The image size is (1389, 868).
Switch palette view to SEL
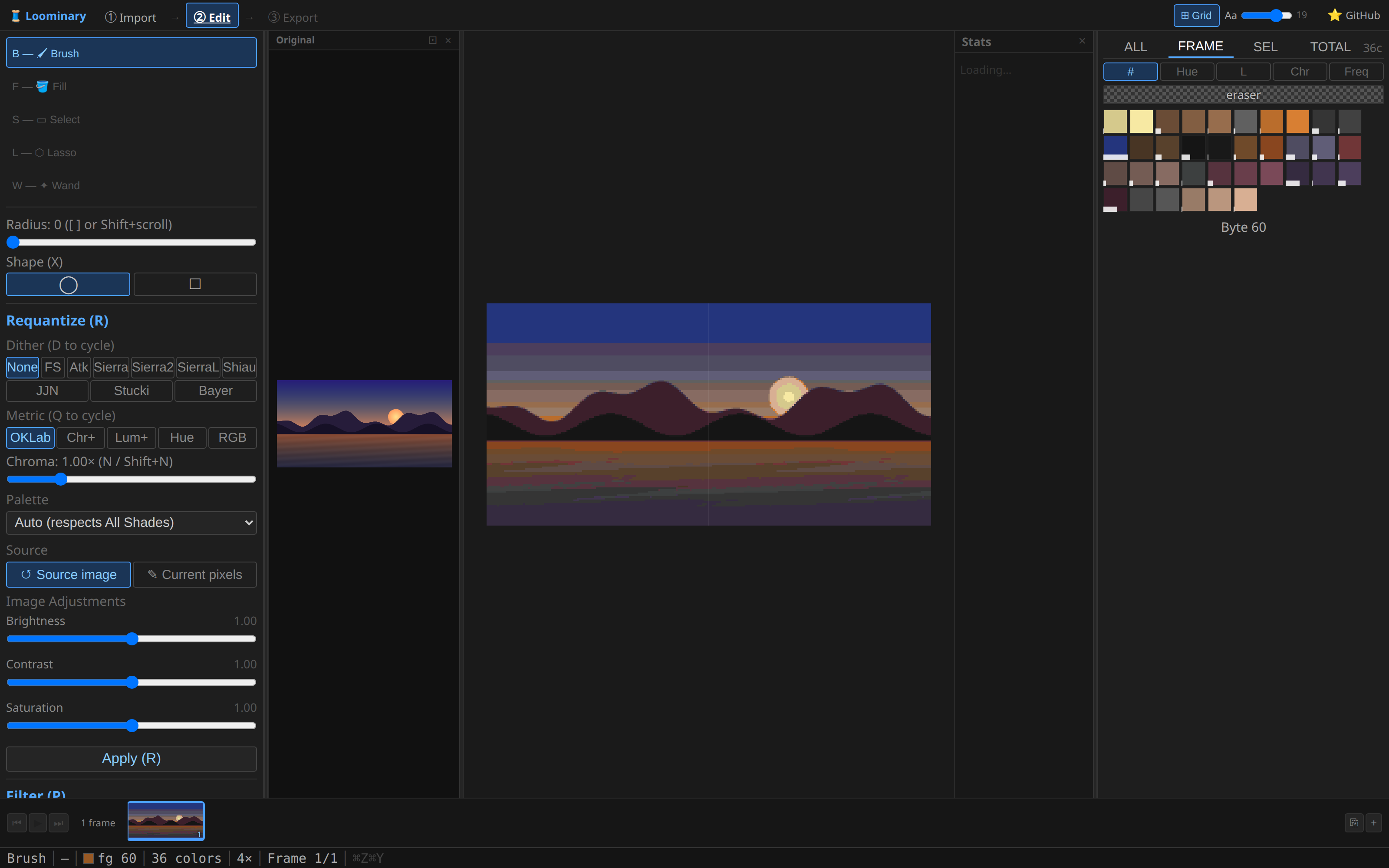pos(1265,46)
